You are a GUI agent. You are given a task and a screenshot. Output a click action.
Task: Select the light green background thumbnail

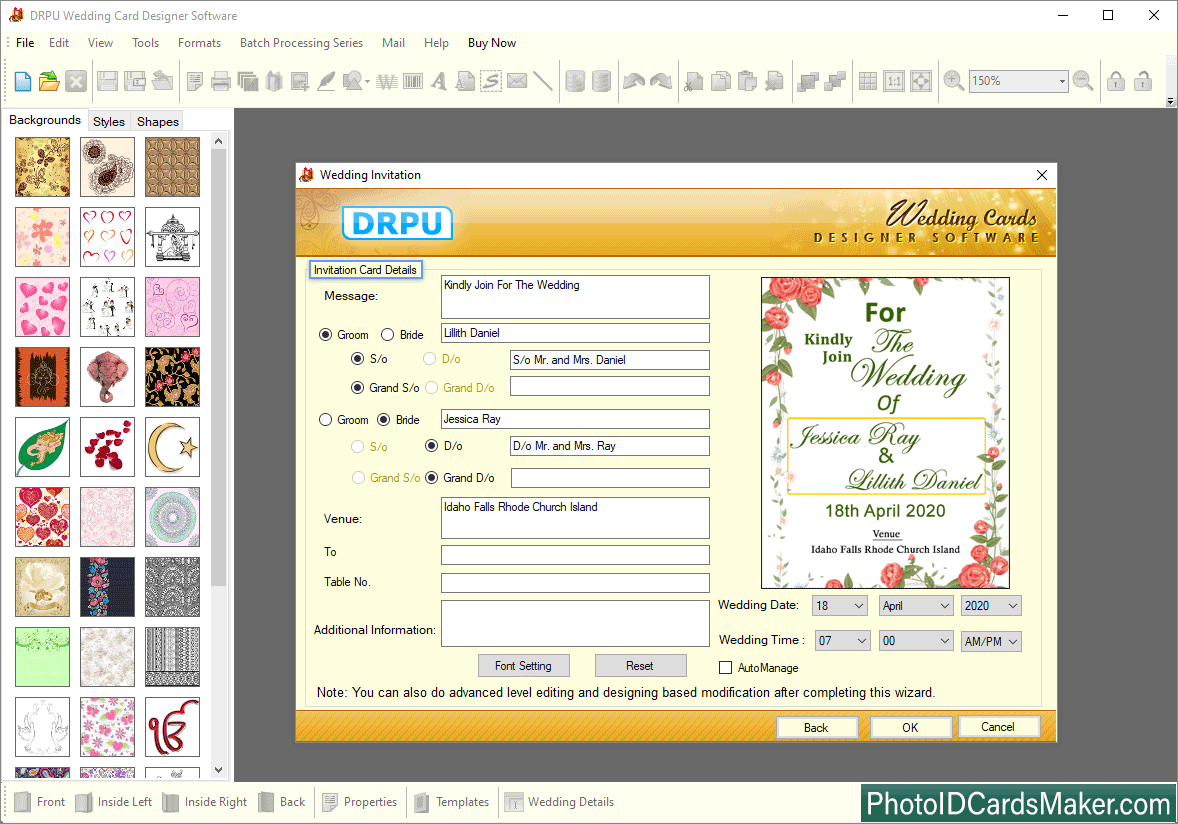(x=42, y=657)
